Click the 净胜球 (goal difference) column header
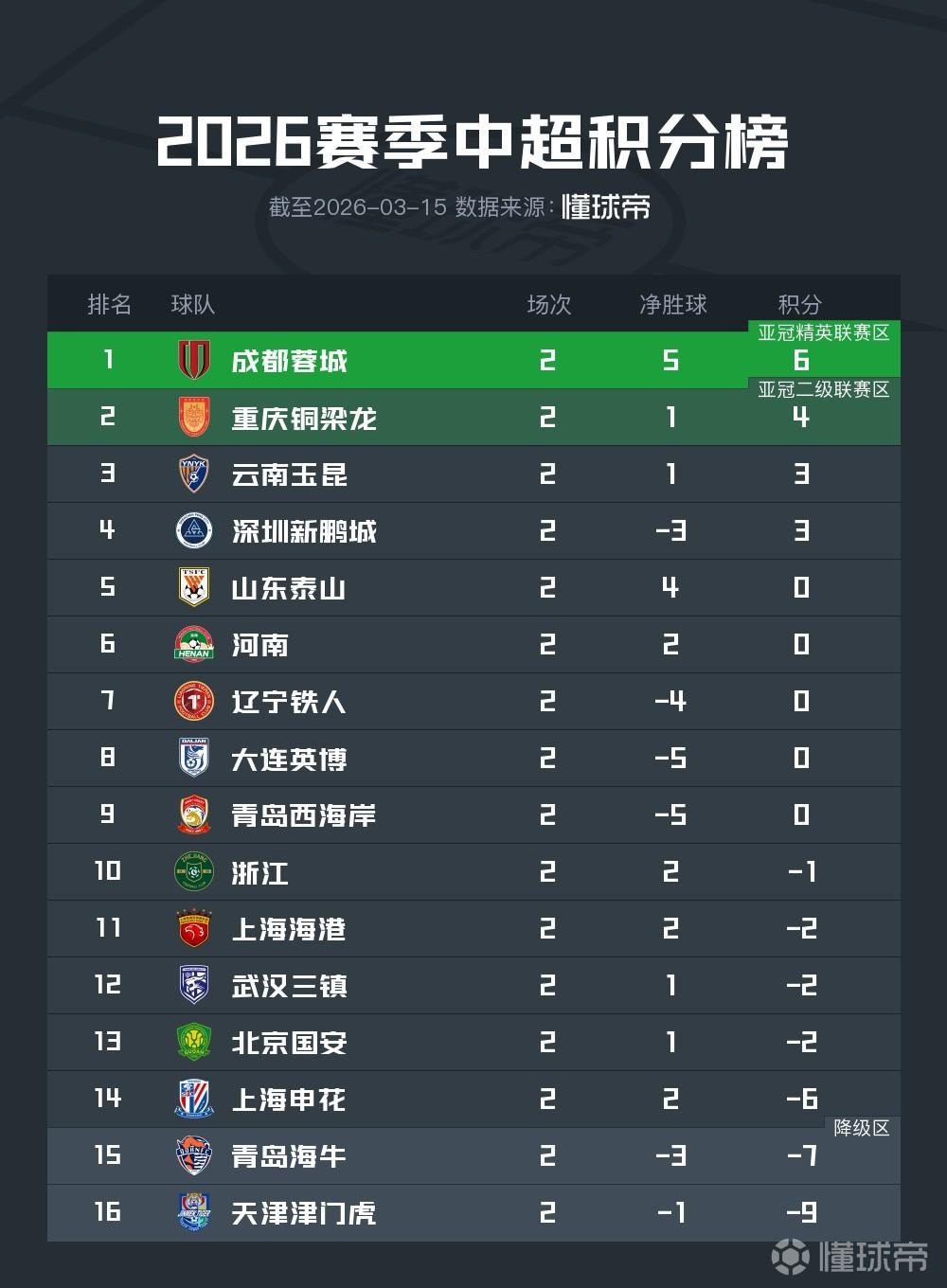 coord(672,305)
